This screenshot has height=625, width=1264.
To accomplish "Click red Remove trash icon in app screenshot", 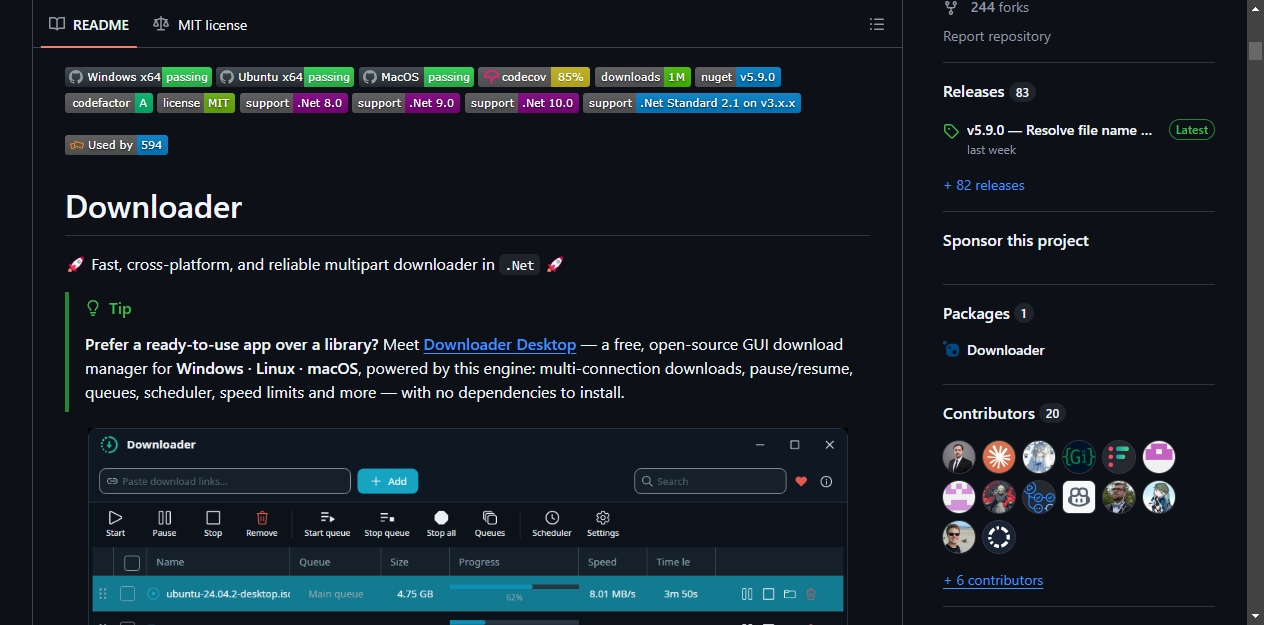I will tap(262, 518).
